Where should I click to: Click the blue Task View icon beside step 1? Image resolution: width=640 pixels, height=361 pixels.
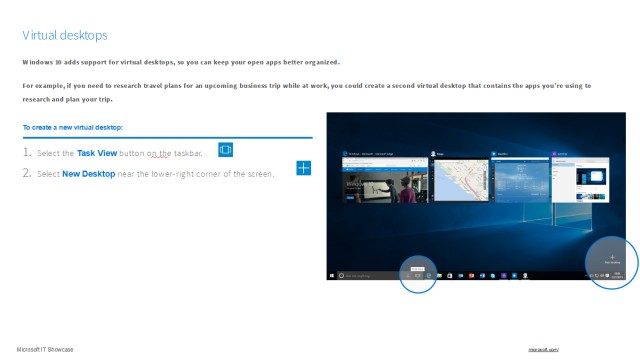[225, 149]
